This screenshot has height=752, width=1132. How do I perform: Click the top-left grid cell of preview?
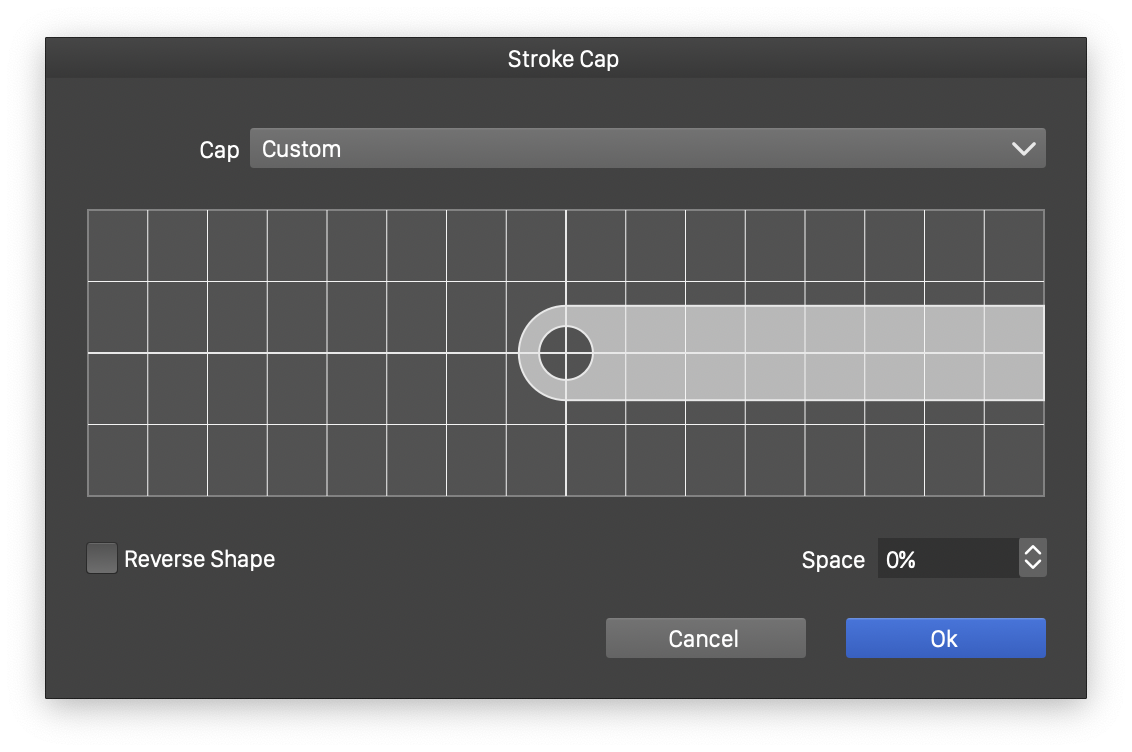118,246
